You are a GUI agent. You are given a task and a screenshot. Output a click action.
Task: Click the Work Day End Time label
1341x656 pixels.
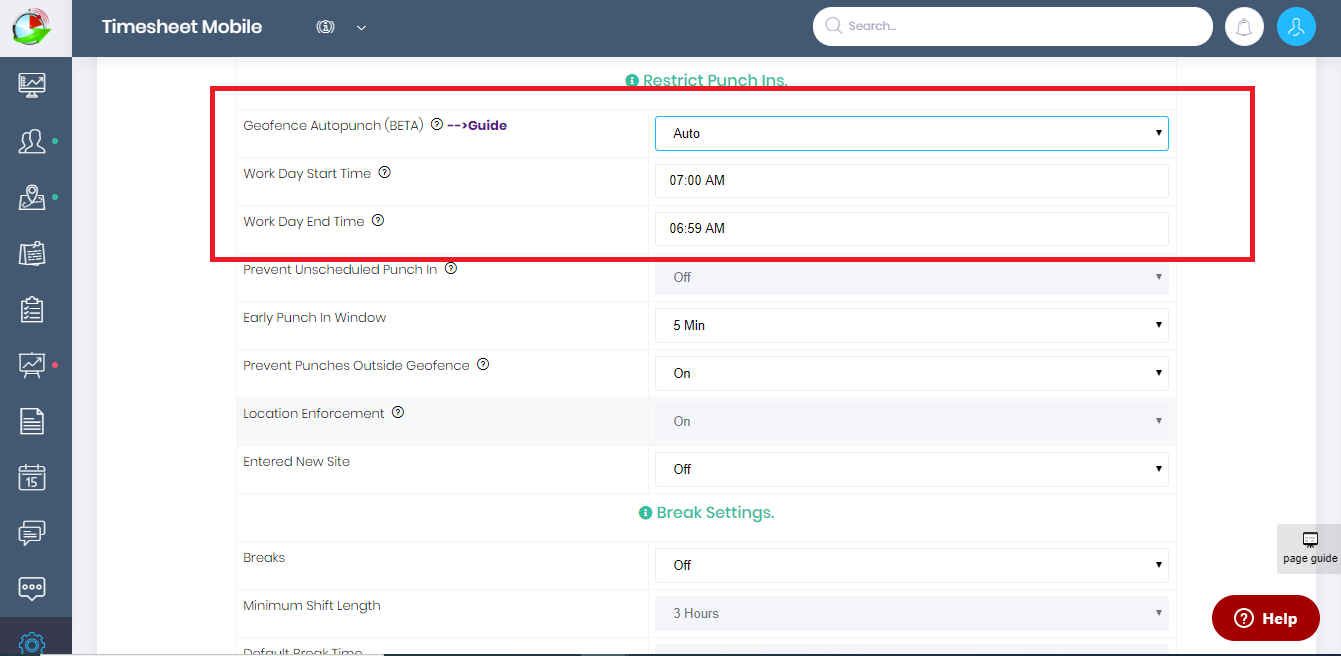click(x=304, y=221)
